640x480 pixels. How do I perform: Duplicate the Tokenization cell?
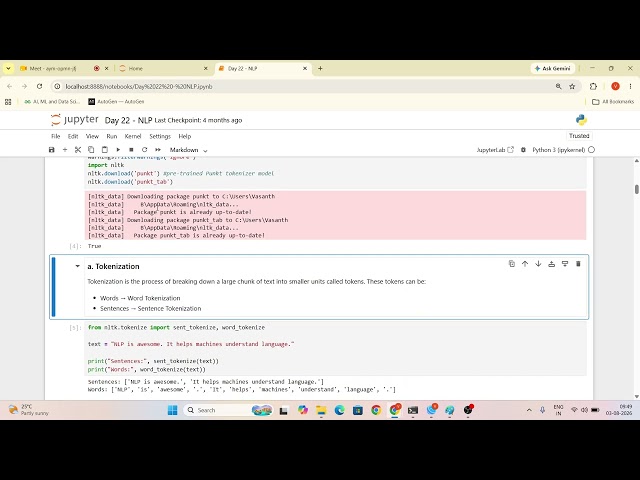pyautogui.click(x=512, y=264)
